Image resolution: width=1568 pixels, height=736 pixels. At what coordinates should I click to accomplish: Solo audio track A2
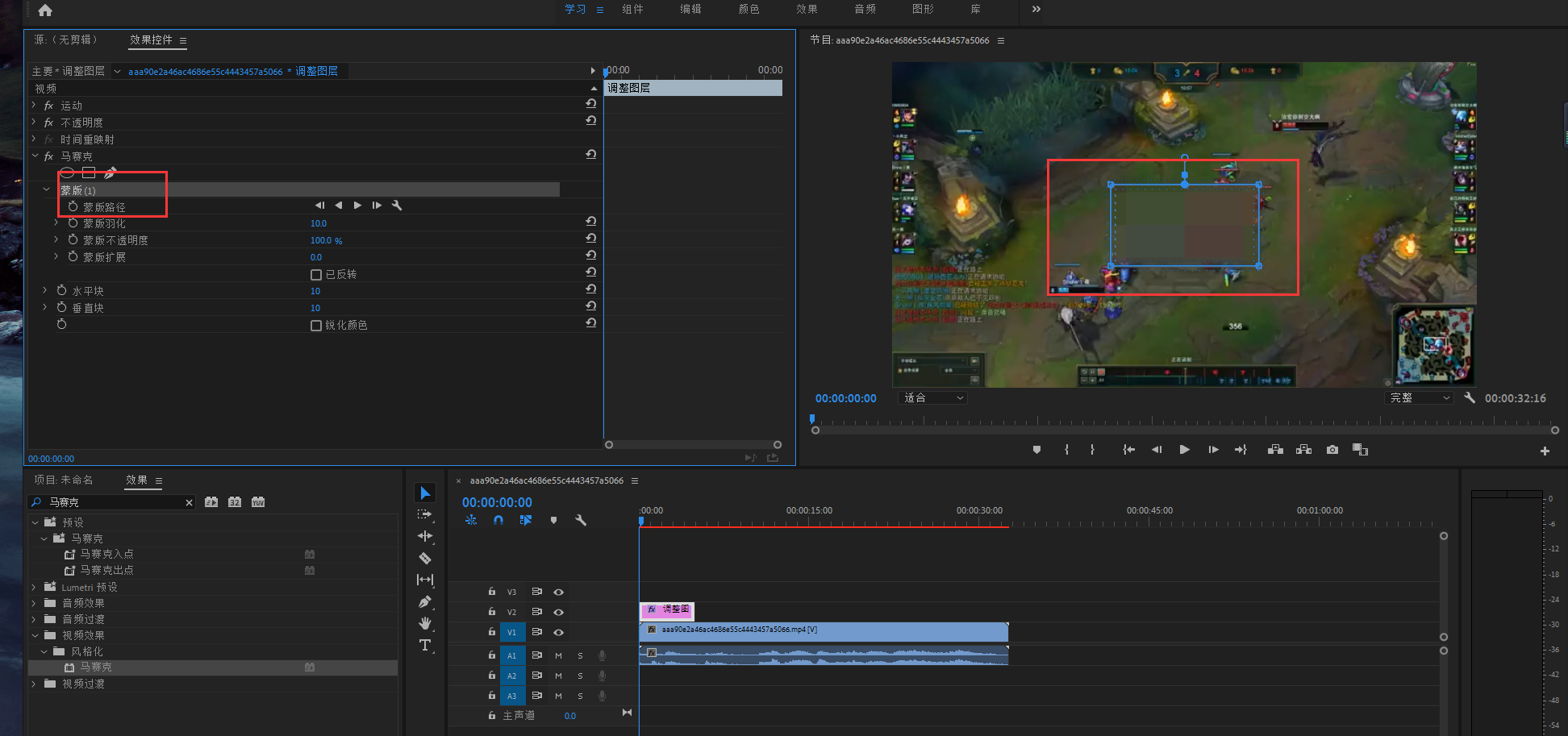point(580,676)
